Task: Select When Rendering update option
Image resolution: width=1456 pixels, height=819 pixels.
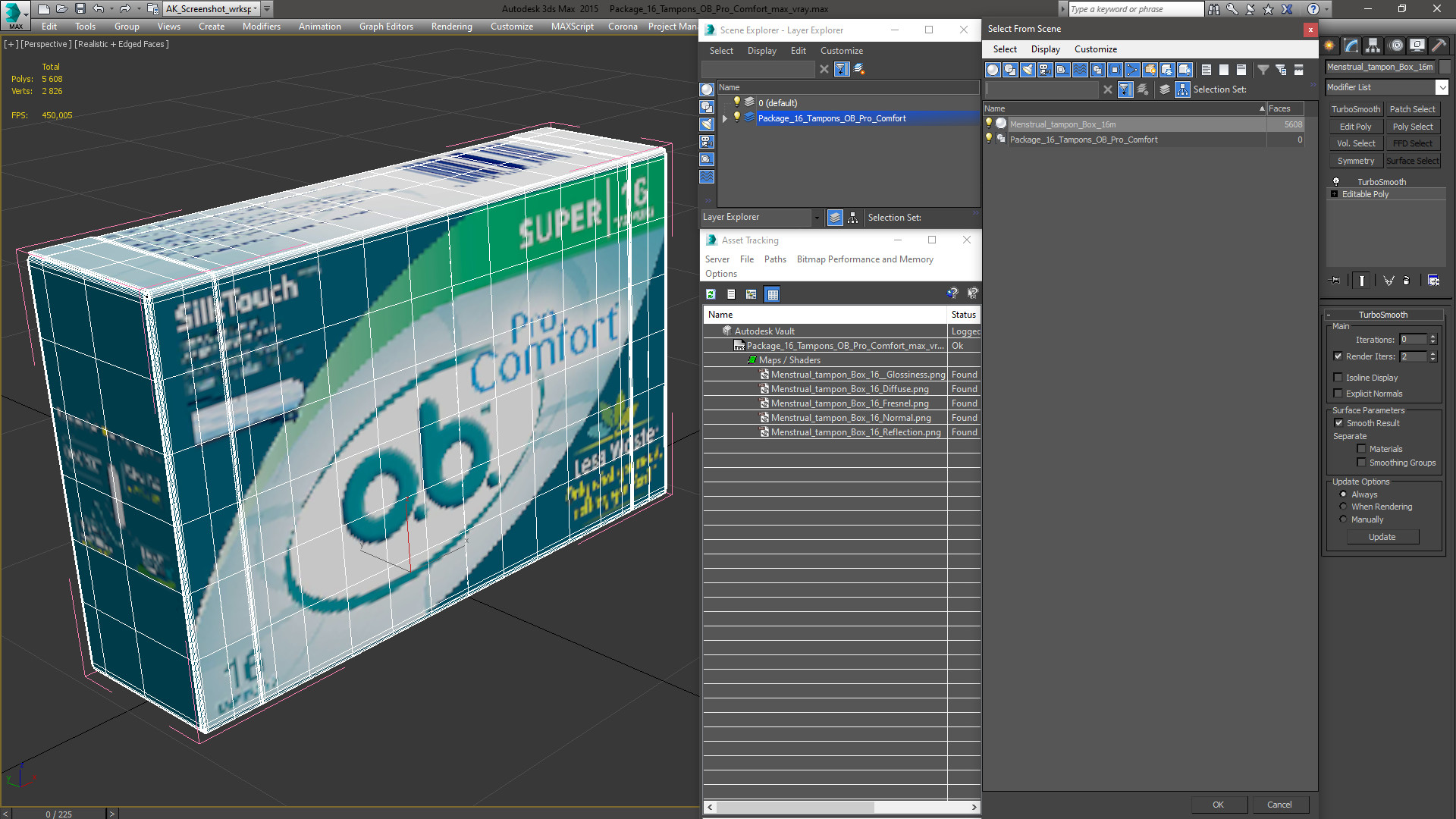Action: [1343, 507]
